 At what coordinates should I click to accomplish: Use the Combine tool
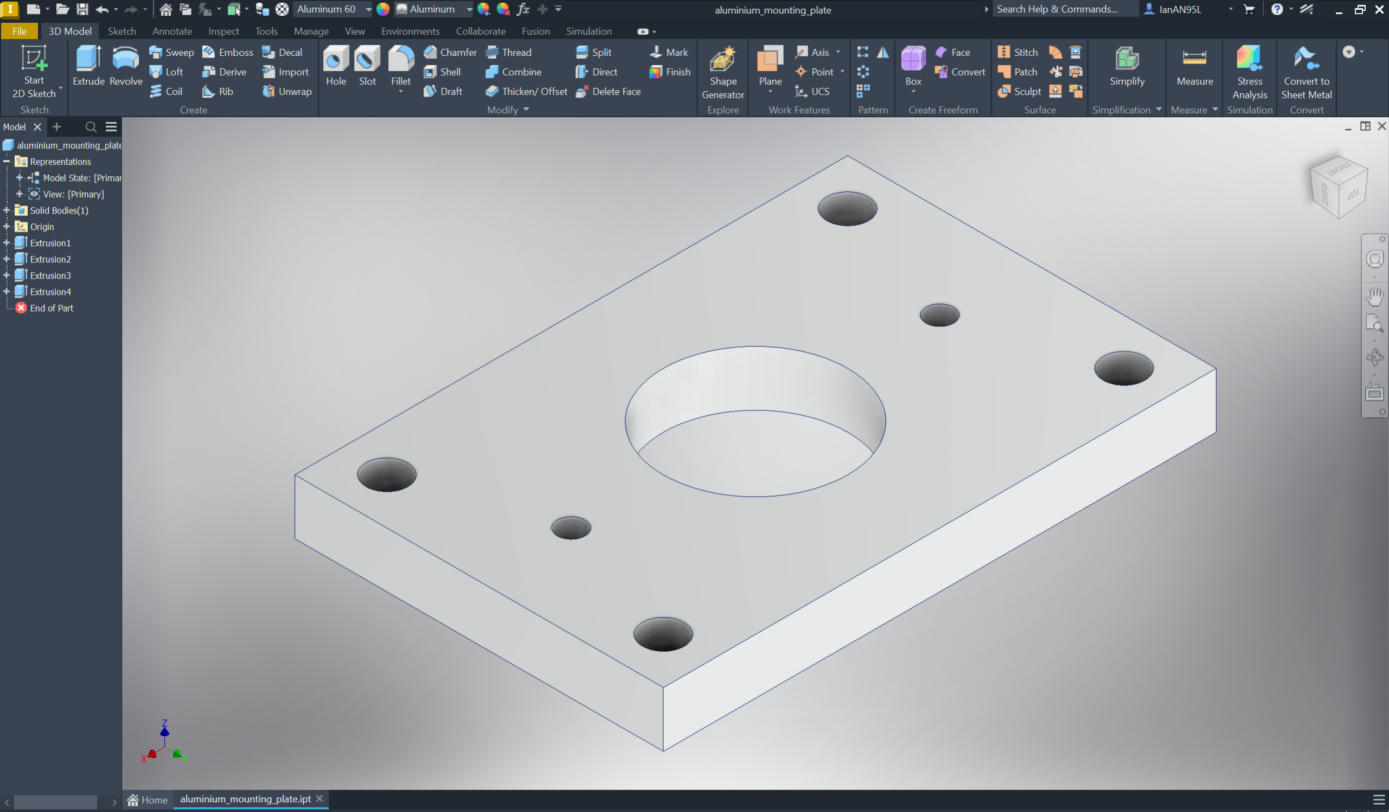tap(513, 72)
